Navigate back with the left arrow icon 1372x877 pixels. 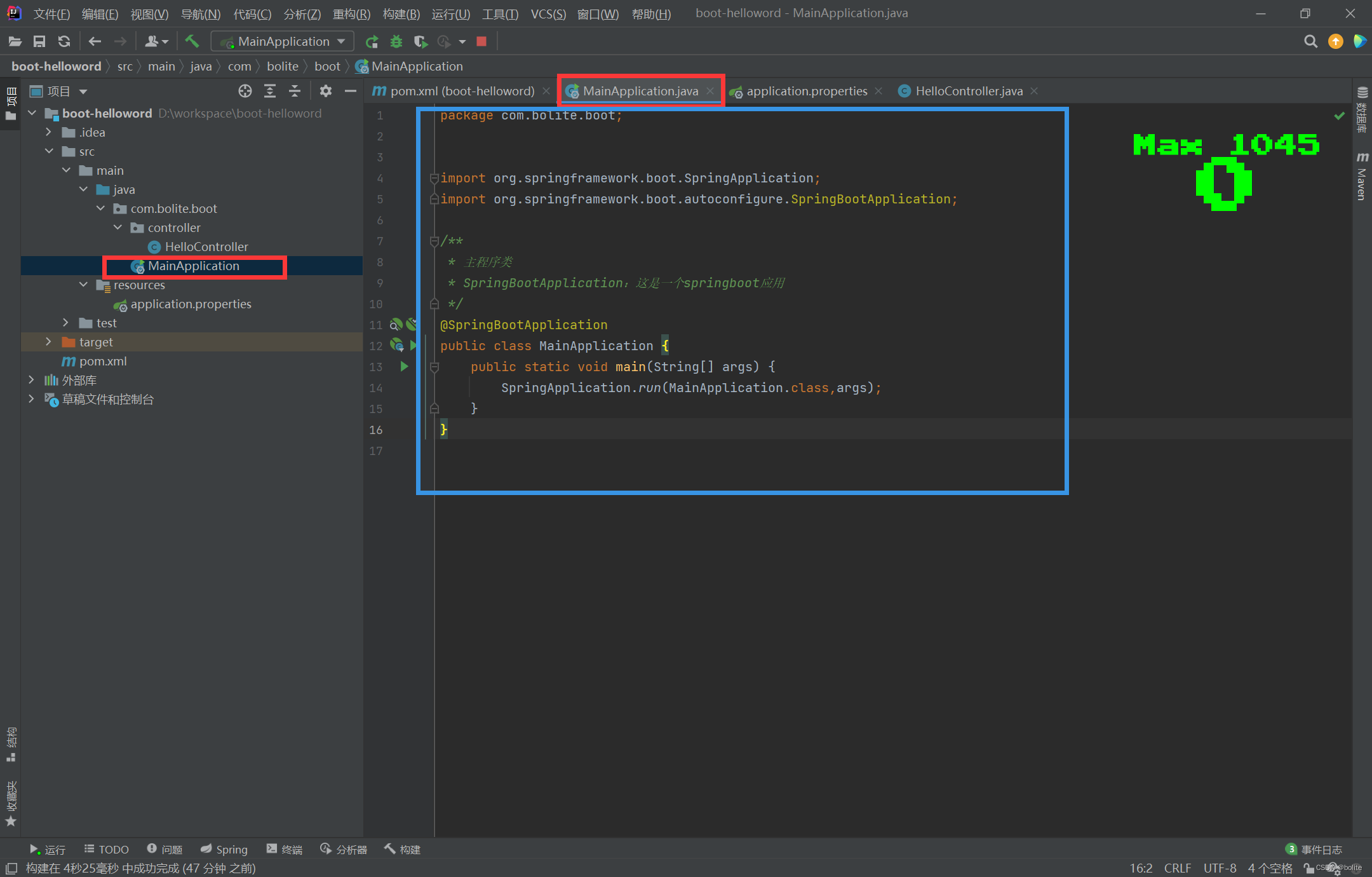(95, 42)
